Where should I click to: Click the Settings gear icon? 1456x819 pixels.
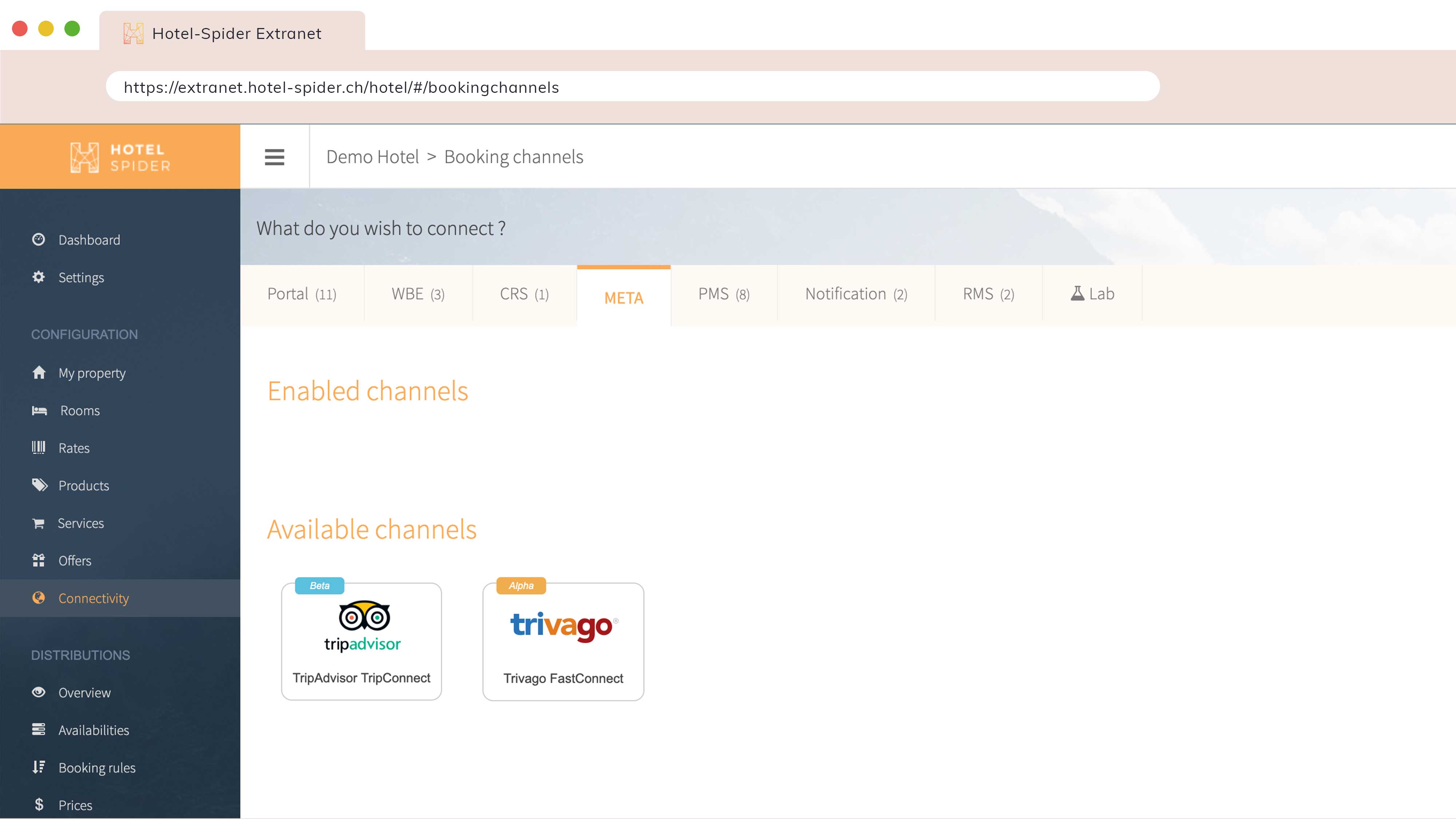[x=39, y=277]
